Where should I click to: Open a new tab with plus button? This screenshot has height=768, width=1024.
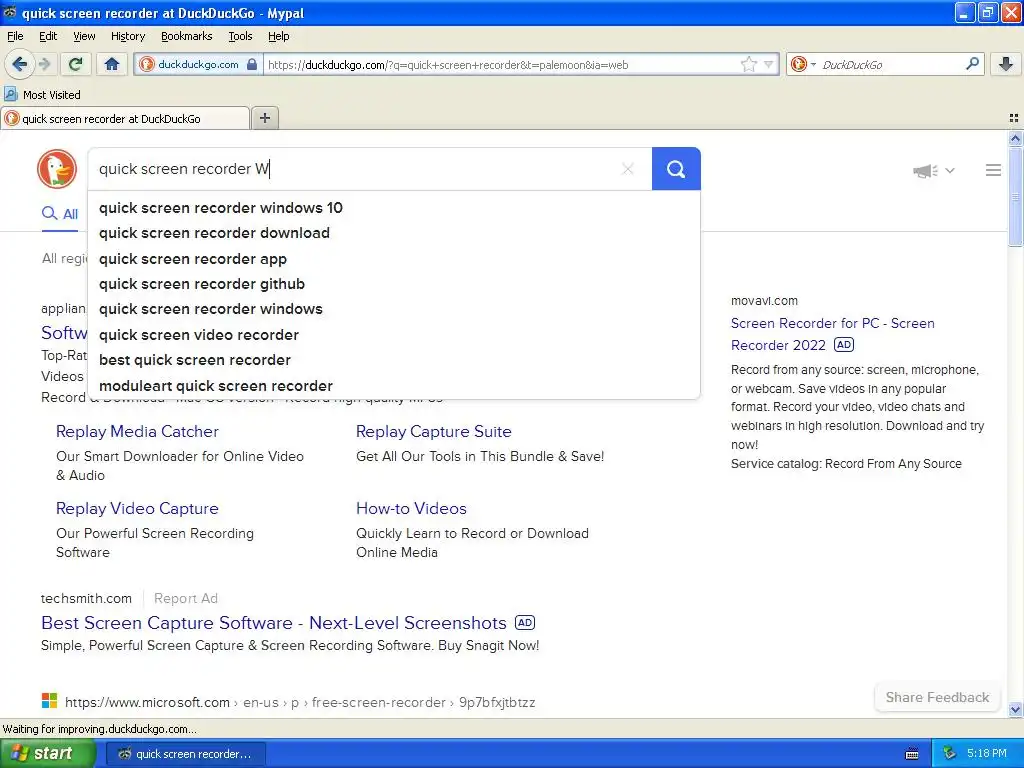[x=264, y=118]
